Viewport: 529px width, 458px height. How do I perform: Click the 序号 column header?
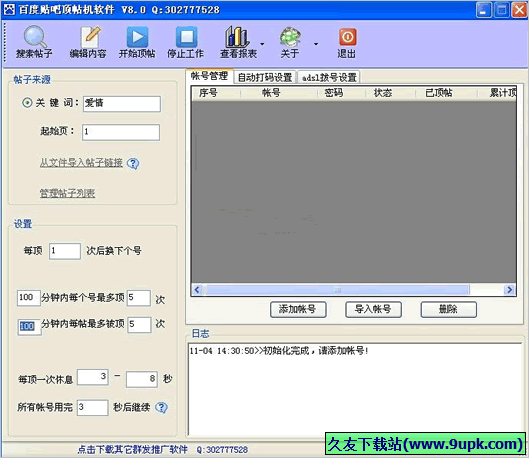click(x=216, y=93)
